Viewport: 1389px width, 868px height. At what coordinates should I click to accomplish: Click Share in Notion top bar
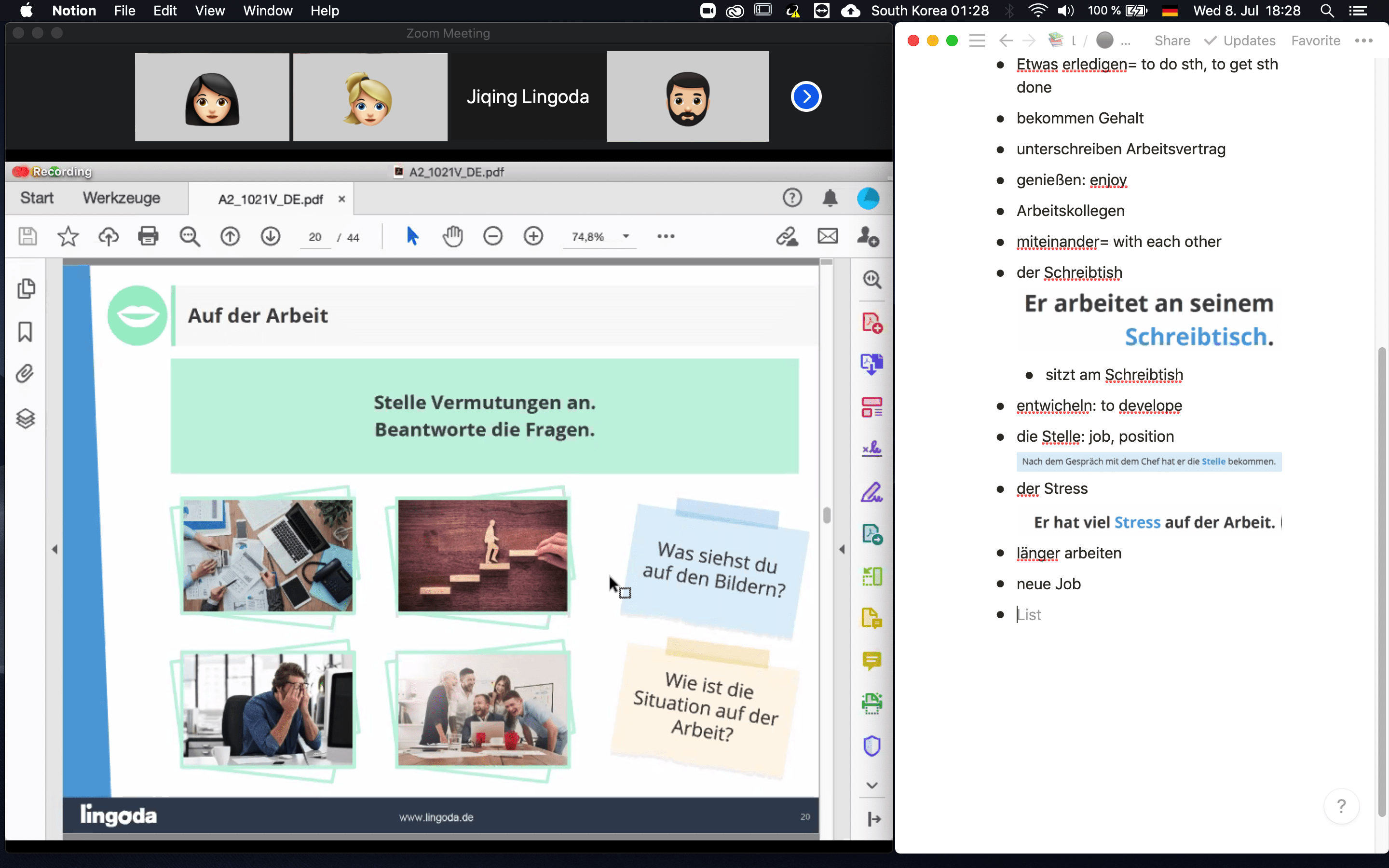[x=1171, y=41]
